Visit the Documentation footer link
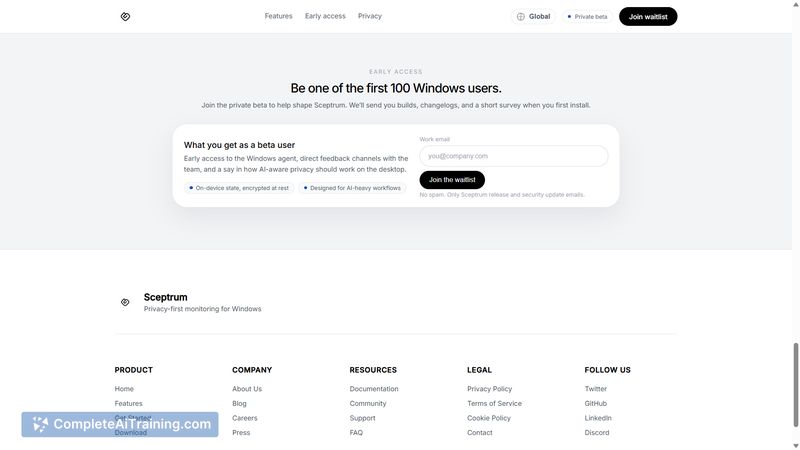This screenshot has width=800, height=450. click(374, 389)
